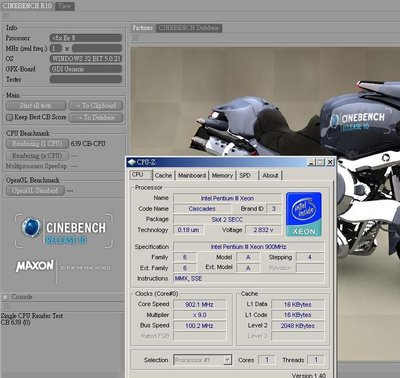Click the Intel Inside Xeon logo

[x=304, y=214]
